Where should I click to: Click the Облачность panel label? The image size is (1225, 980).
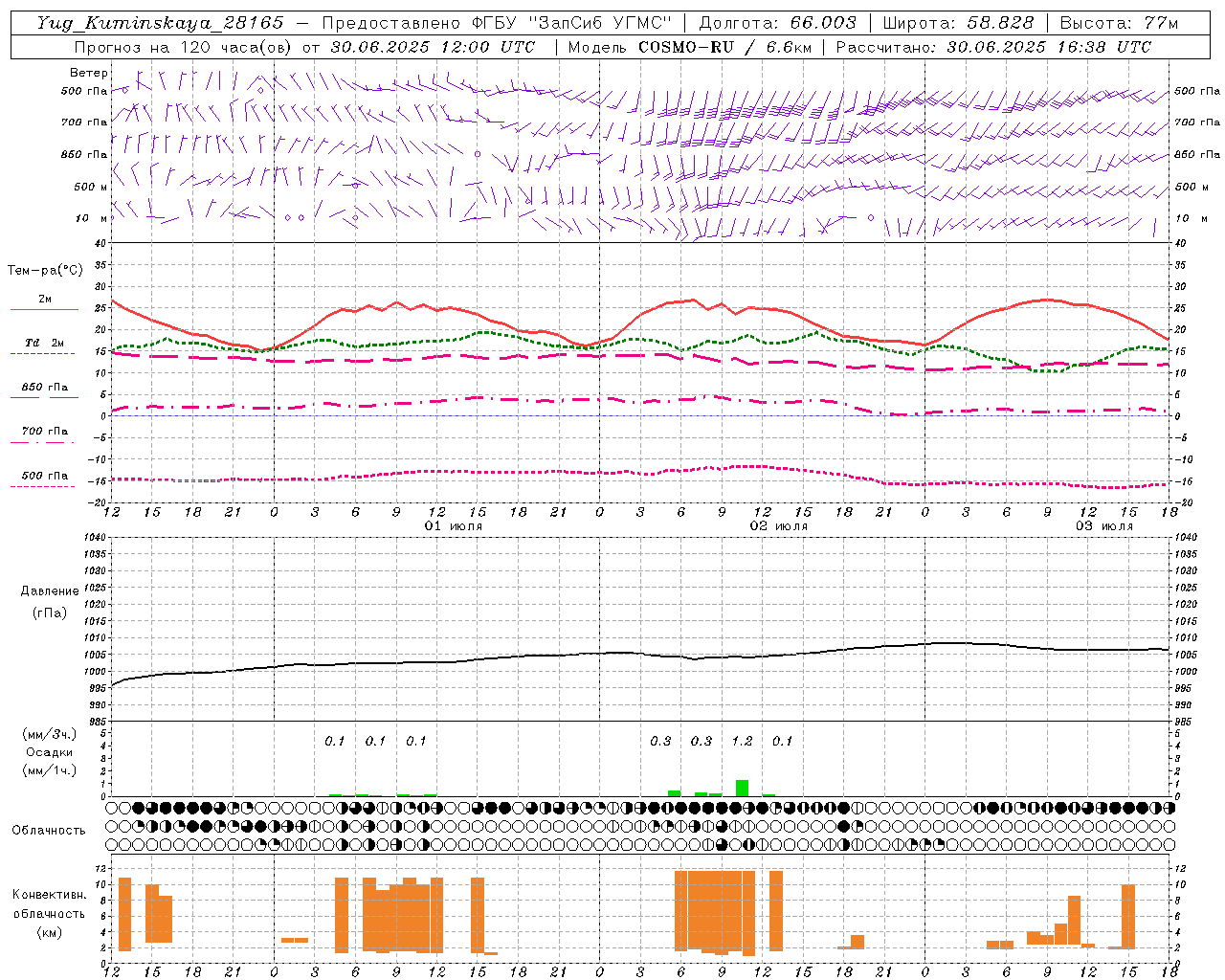point(49,830)
